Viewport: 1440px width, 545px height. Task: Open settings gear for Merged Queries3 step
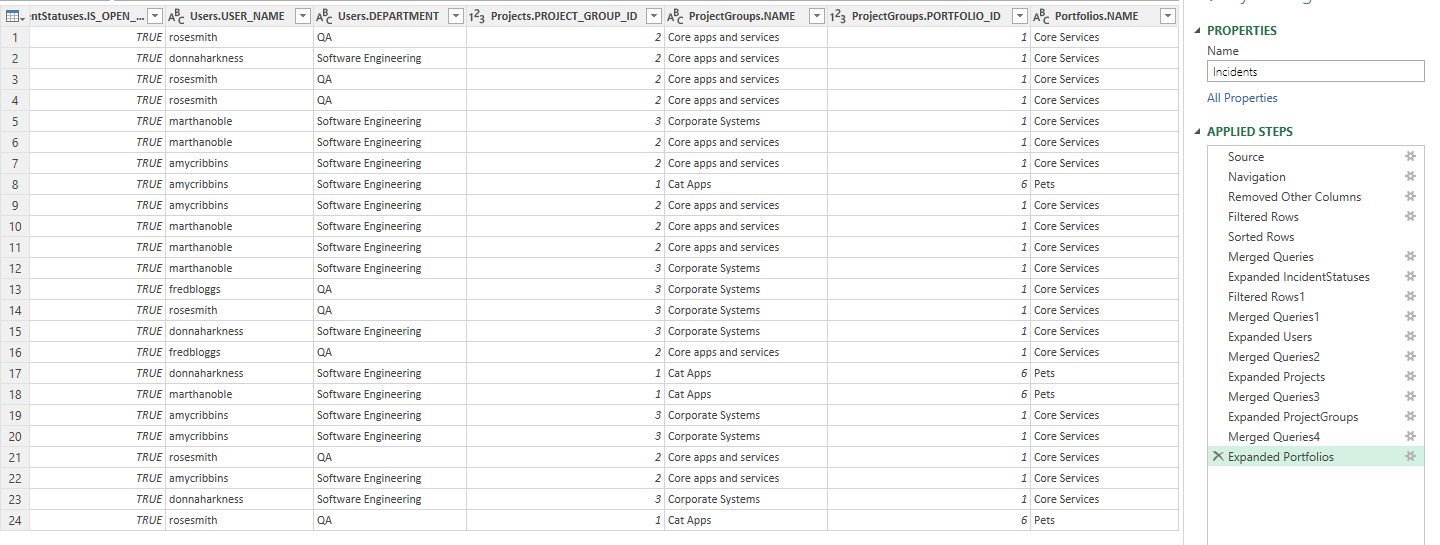pos(1411,397)
